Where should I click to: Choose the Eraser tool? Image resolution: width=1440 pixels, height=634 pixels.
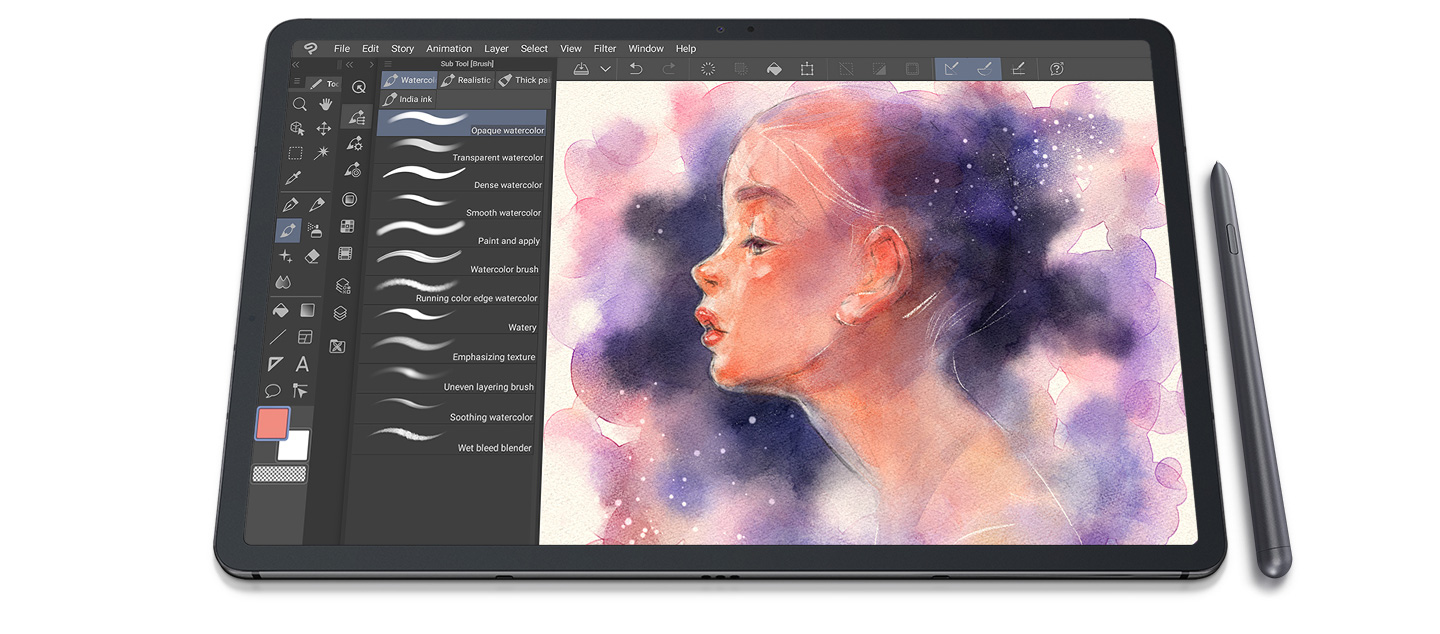312,257
